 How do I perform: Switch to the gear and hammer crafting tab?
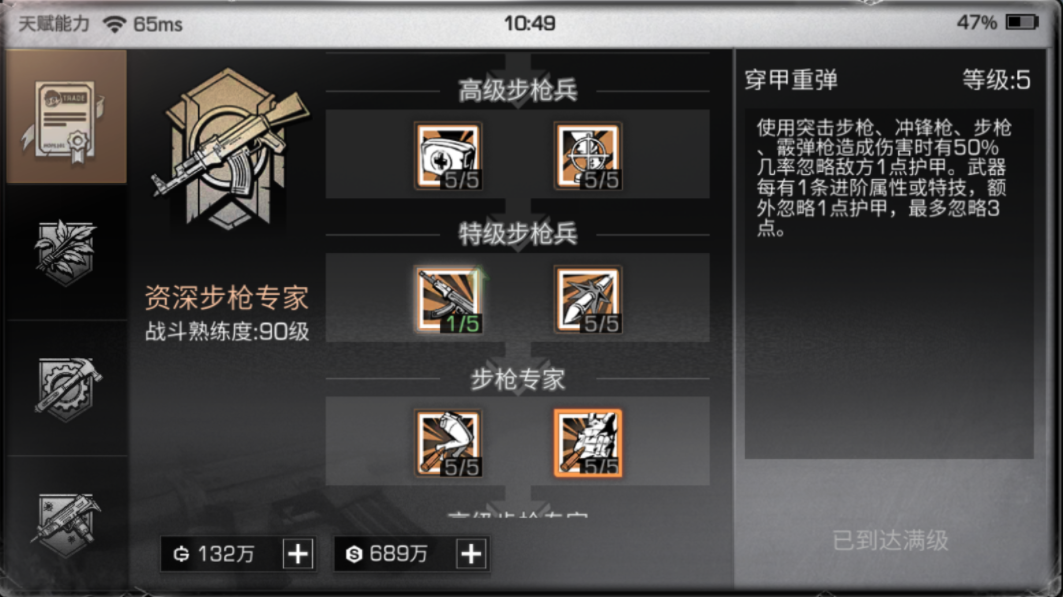(x=66, y=388)
